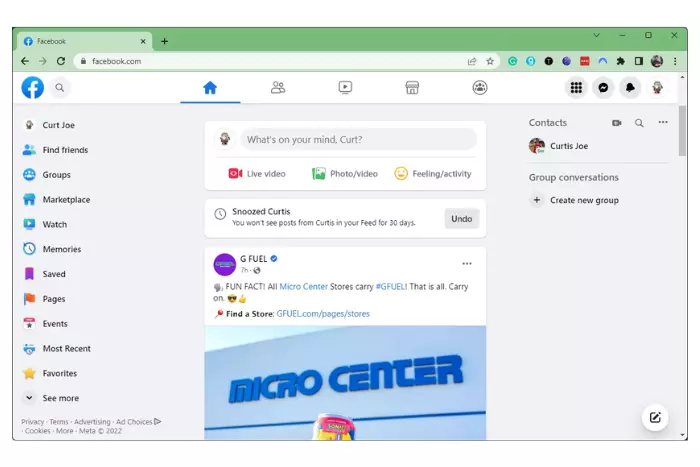Open the Friends tab in top navigation
The width and height of the screenshot is (700, 467).
pyautogui.click(x=278, y=88)
